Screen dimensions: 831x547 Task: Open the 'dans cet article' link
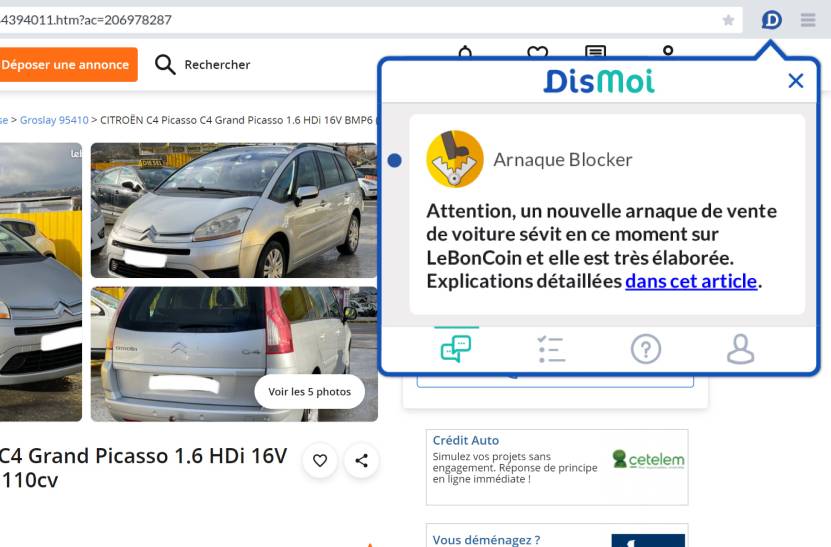click(x=691, y=281)
